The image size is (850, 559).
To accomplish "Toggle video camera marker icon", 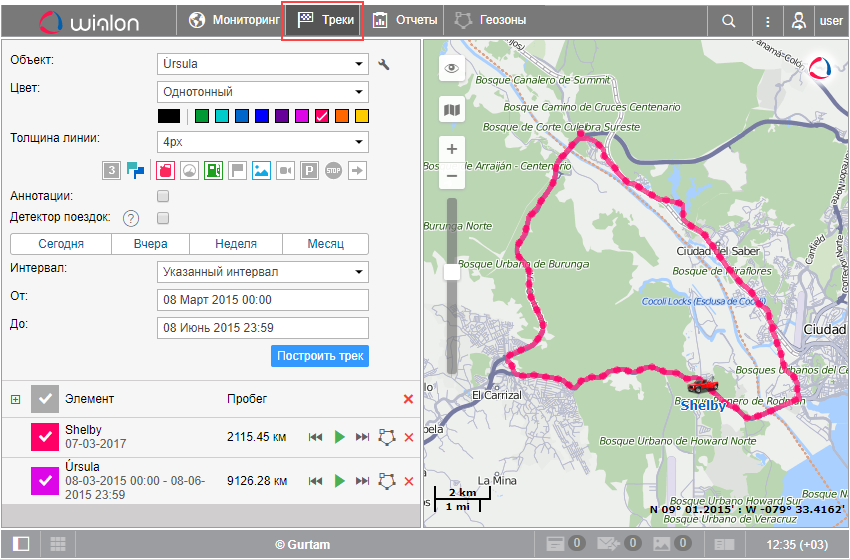I will (x=285, y=171).
